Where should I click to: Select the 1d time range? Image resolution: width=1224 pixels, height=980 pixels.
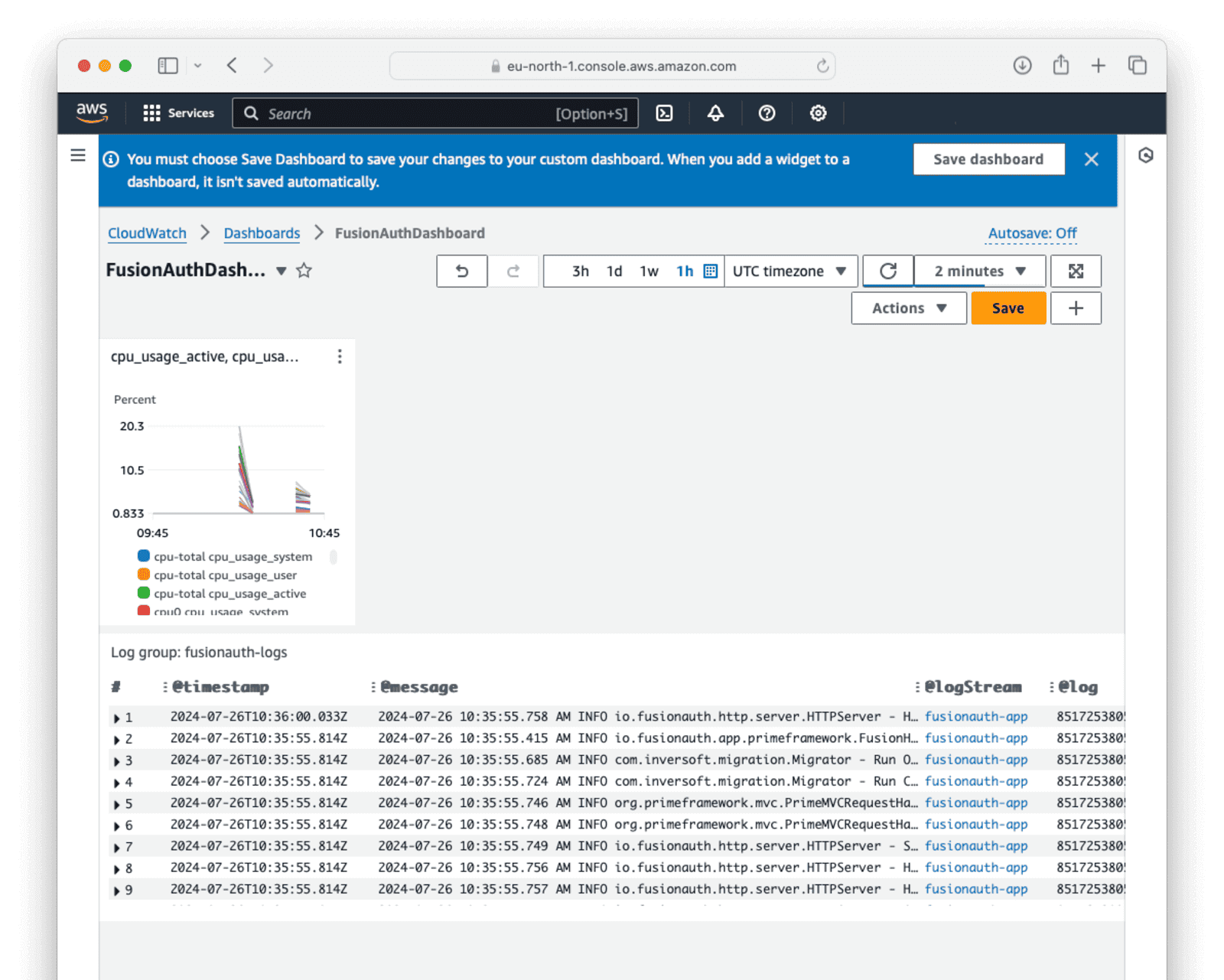click(614, 272)
